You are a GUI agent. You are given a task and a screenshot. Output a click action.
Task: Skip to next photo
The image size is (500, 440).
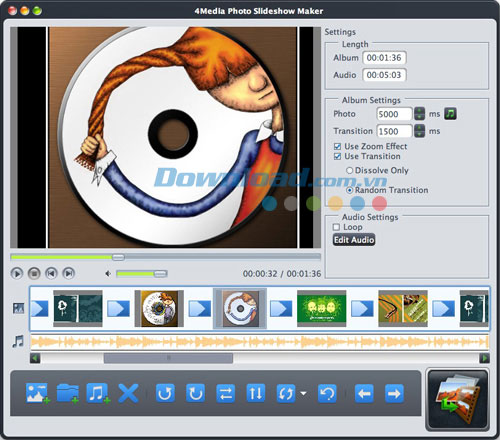point(69,274)
